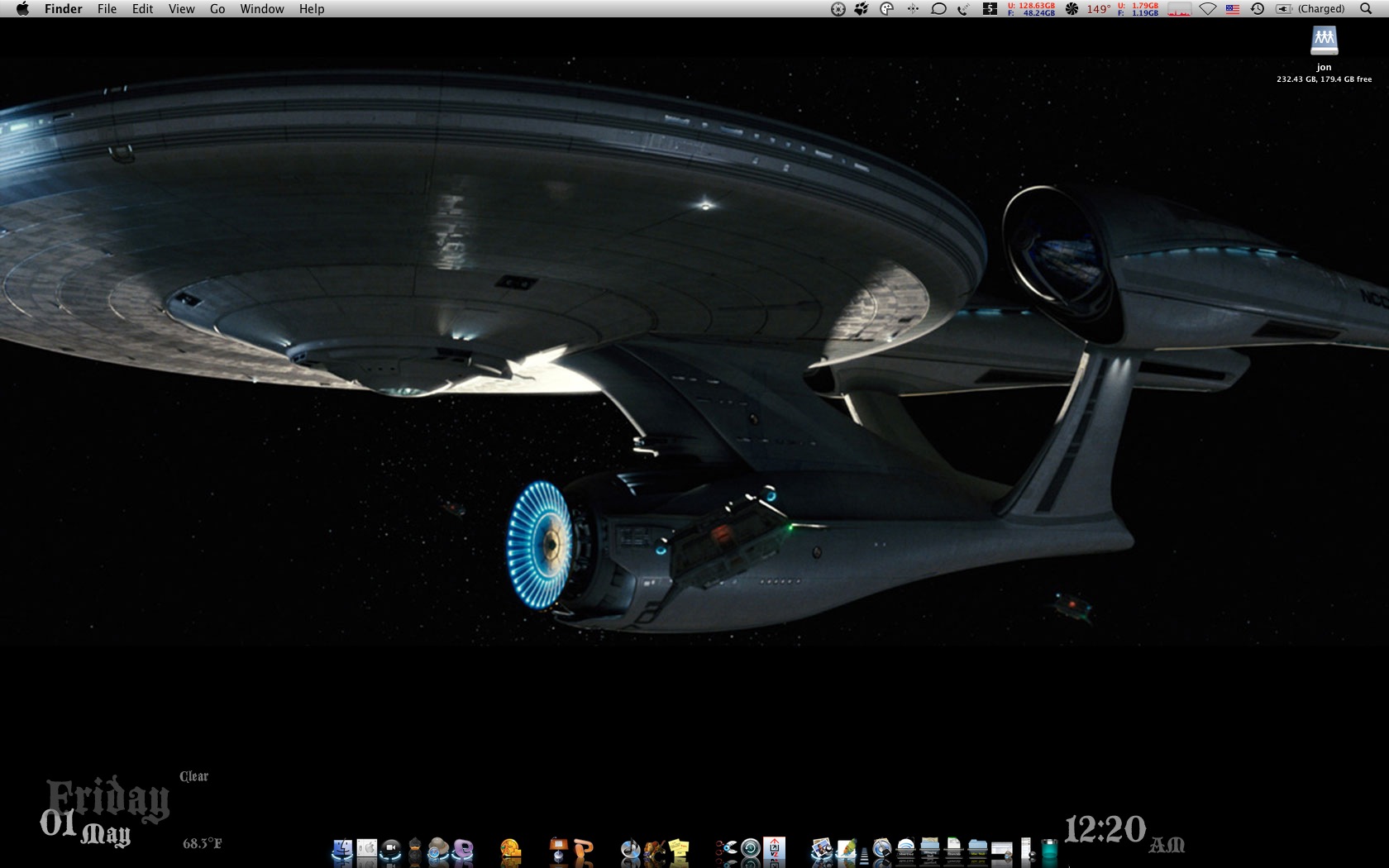Open the Help menu
Screen dimensions: 1389x868
312,9
